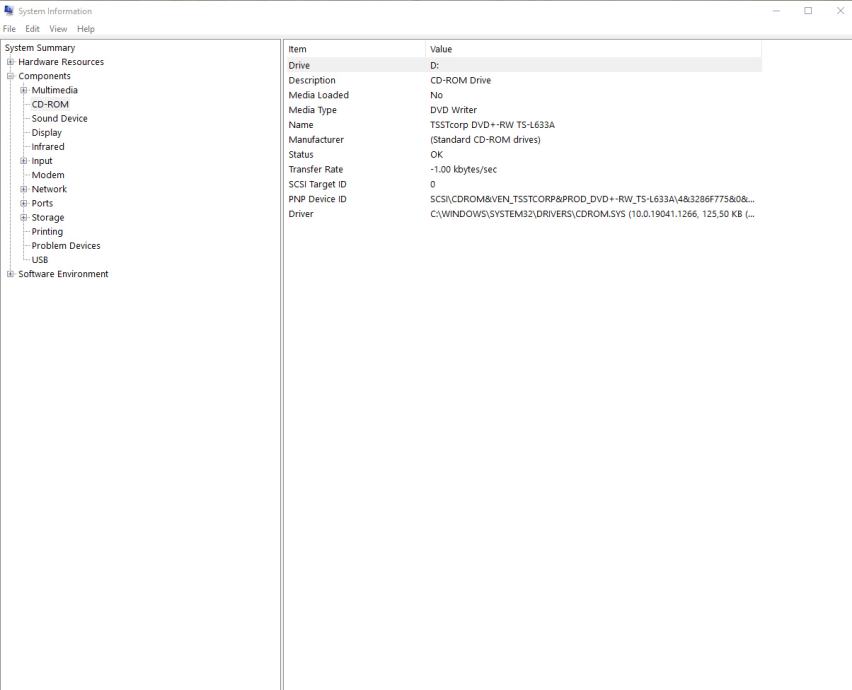The width and height of the screenshot is (852, 690).
Task: Click the System Information app icon in title bar
Action: tap(9, 10)
